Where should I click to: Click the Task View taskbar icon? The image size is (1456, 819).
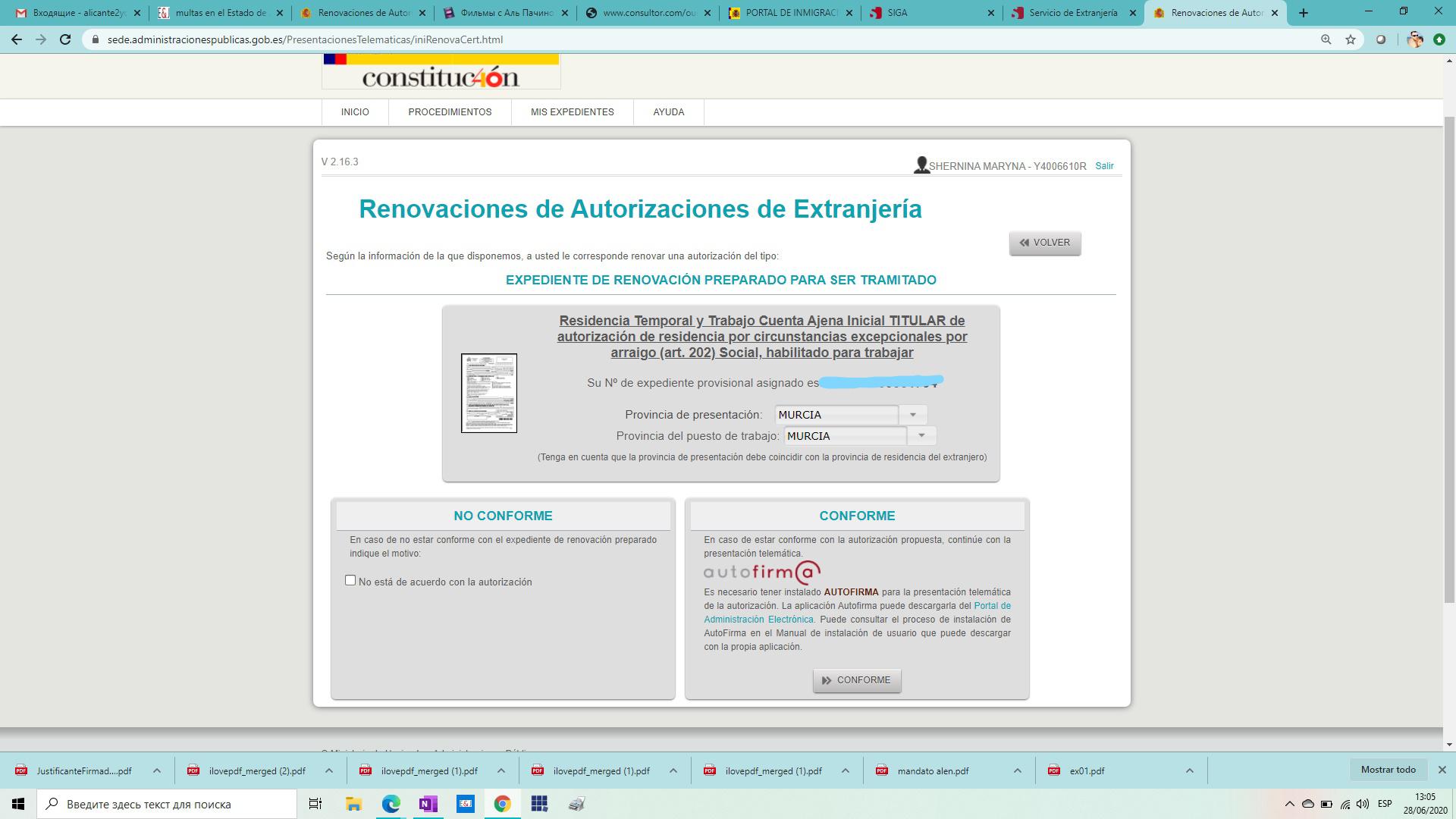point(315,804)
